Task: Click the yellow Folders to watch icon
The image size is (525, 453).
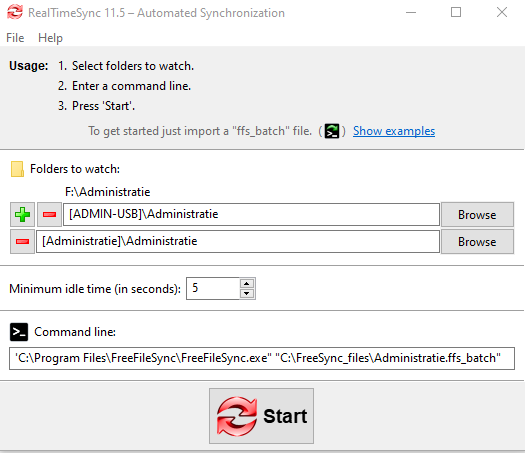Action: pos(17,169)
